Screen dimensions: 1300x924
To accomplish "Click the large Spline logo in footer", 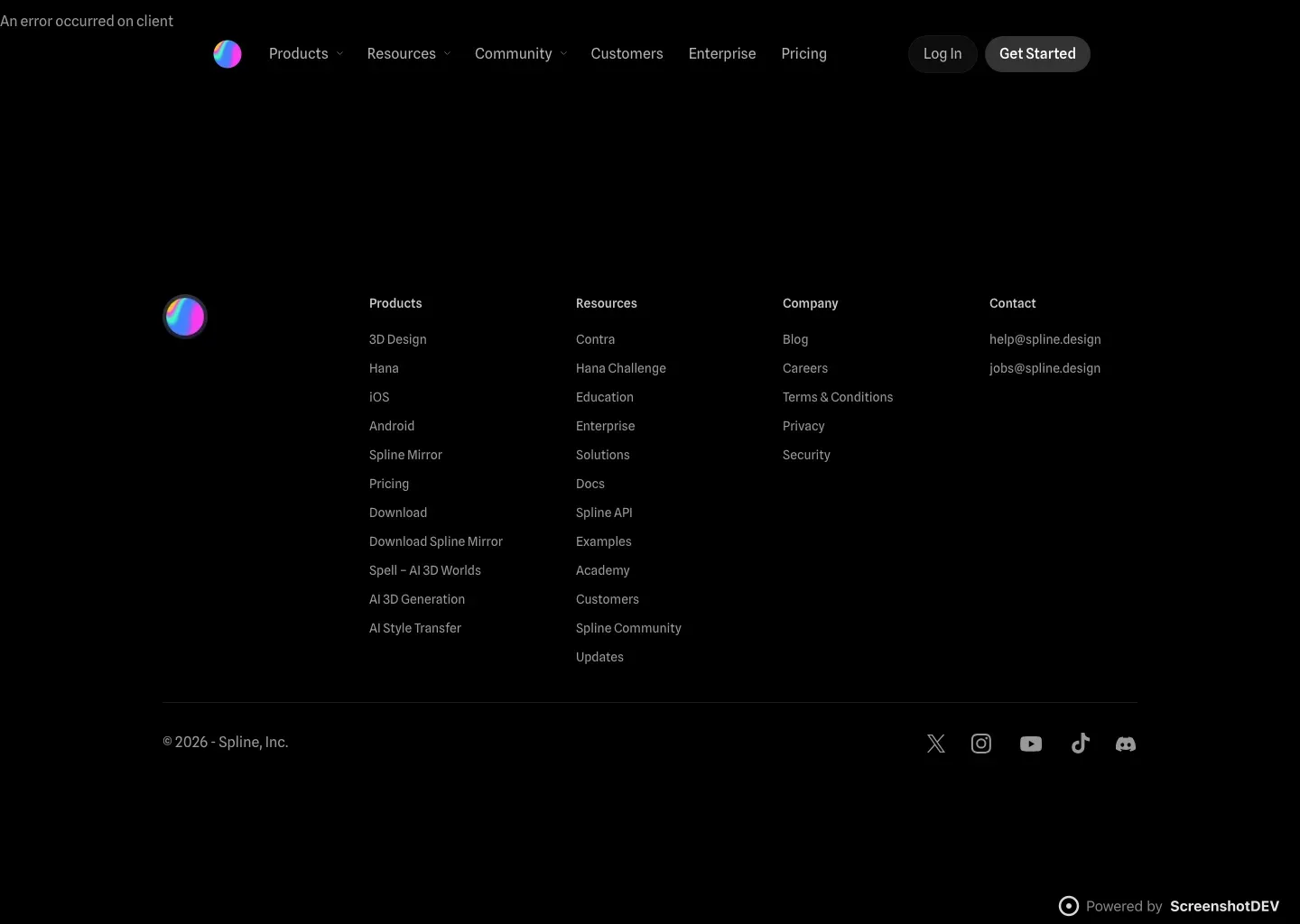I will click(185, 317).
